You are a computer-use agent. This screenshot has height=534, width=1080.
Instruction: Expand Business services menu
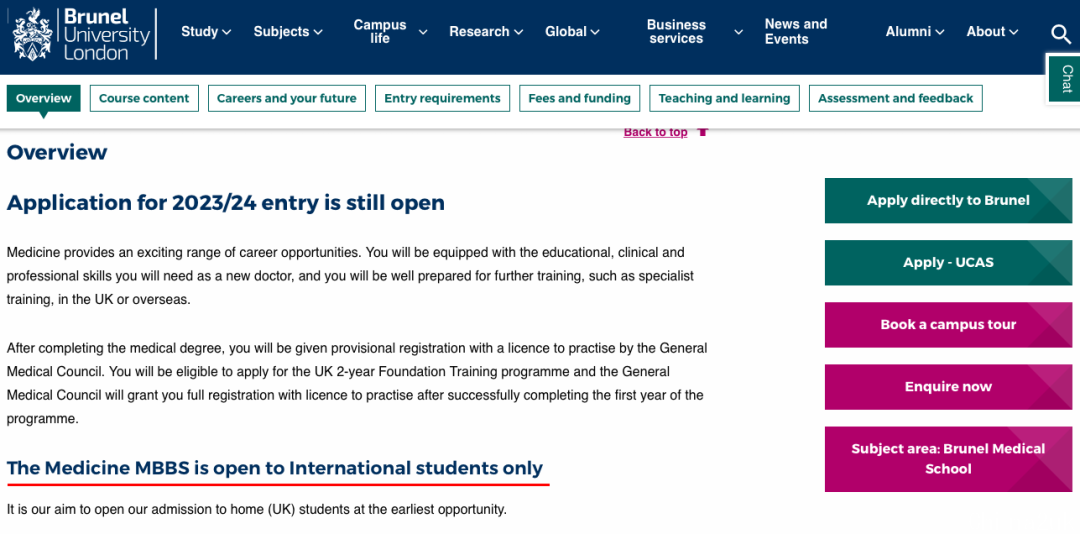point(694,32)
